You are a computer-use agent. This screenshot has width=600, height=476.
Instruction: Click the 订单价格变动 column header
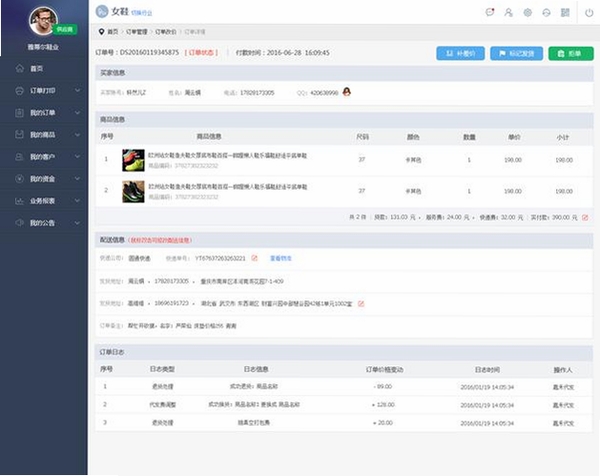tap(384, 370)
